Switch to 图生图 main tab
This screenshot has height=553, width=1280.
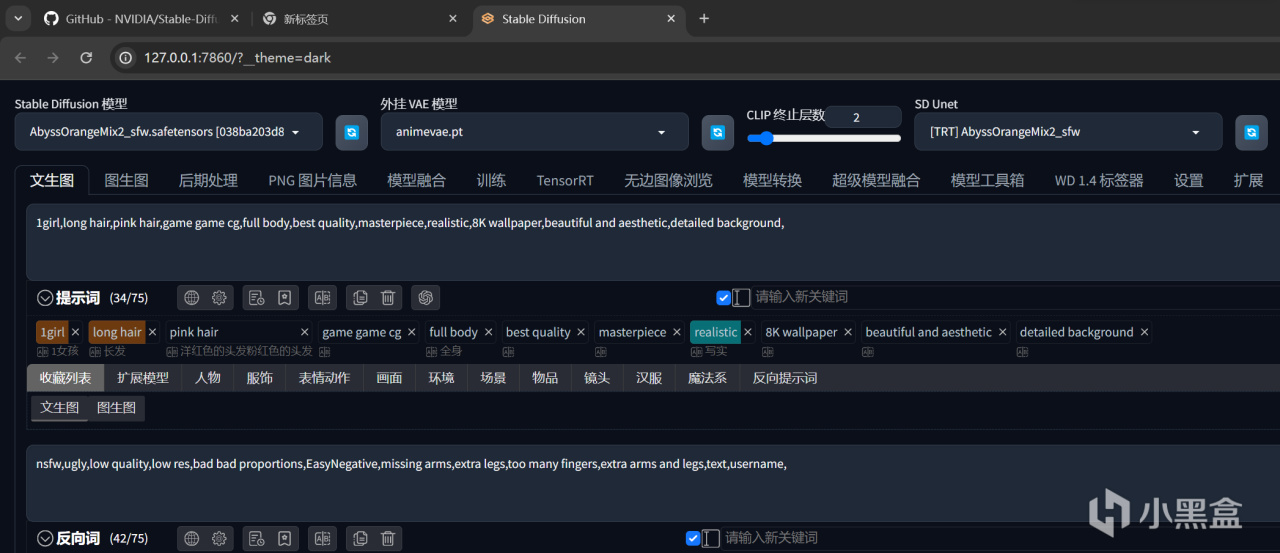(x=126, y=180)
